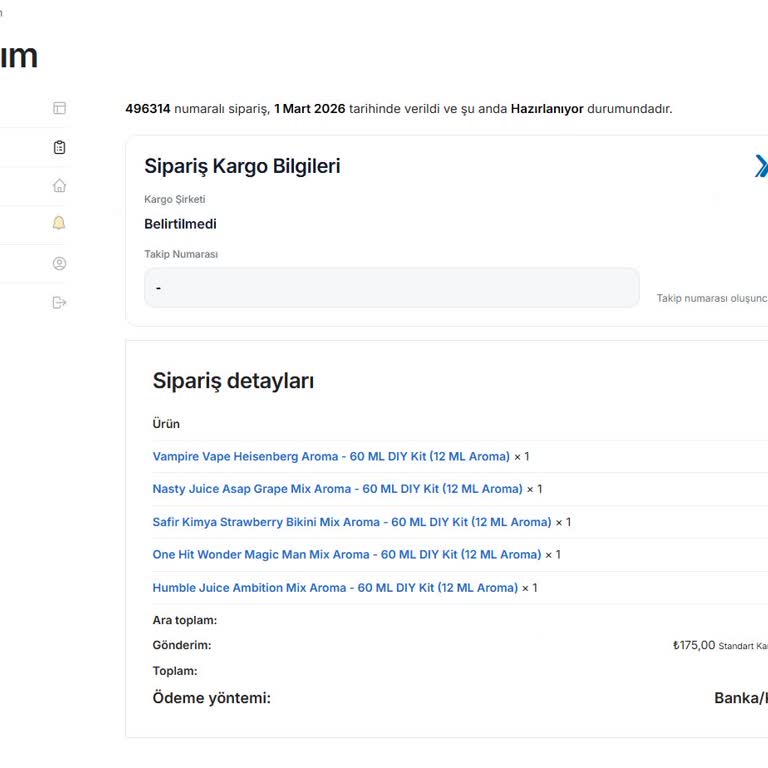768x768 pixels.
Task: Click the blue cargo company logo
Action: tap(761, 166)
